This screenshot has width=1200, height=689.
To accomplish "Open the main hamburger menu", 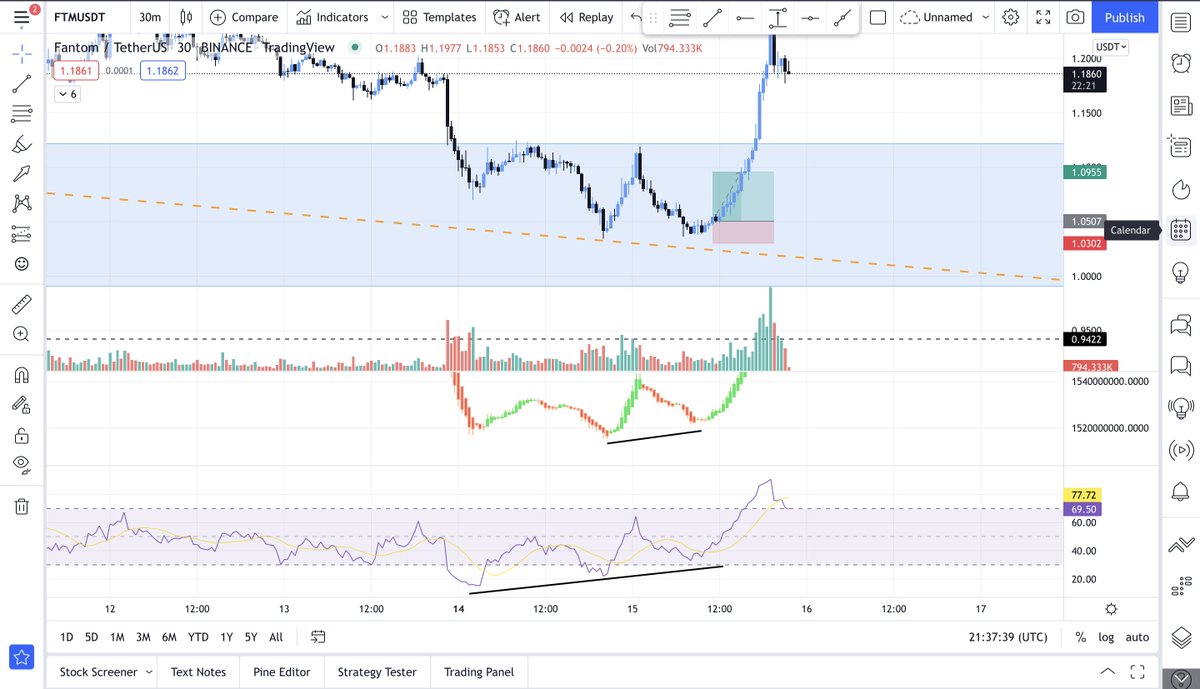I will pyautogui.click(x=21, y=17).
